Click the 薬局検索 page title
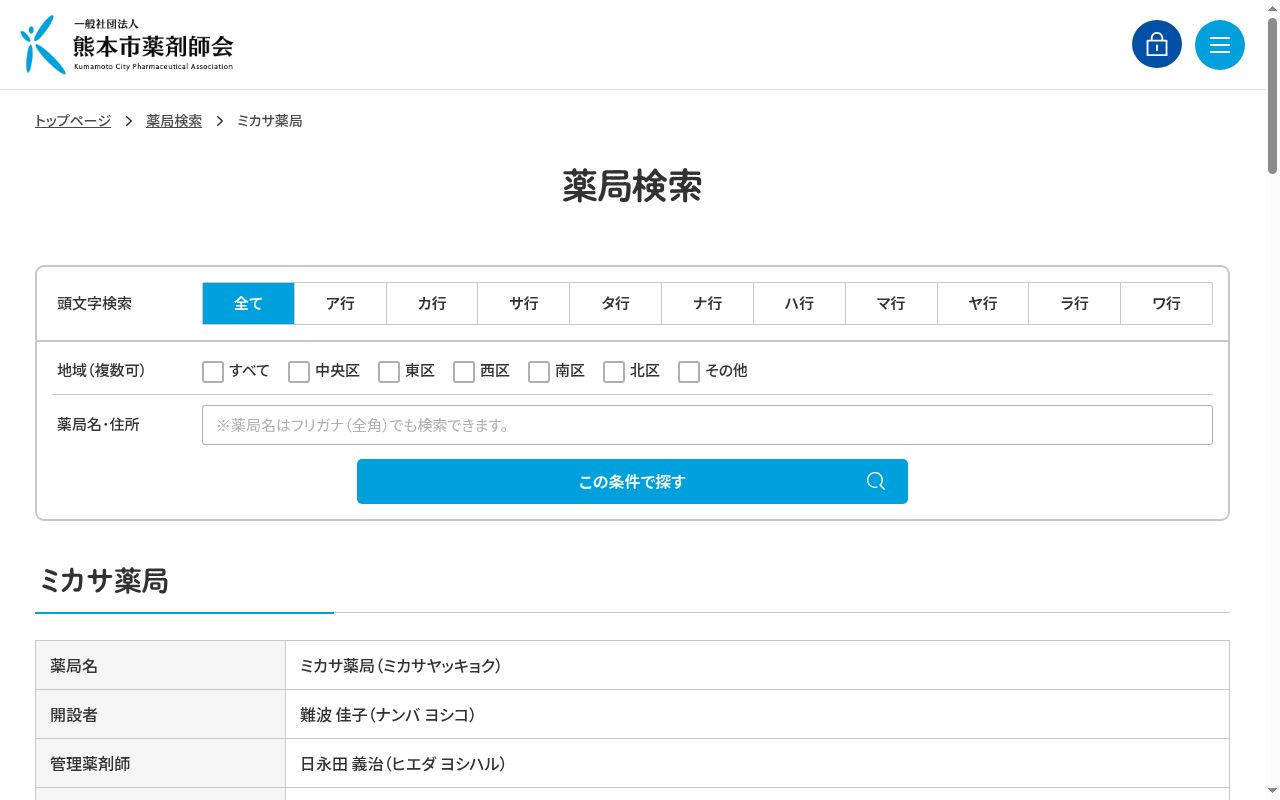The width and height of the screenshot is (1280, 800). click(632, 187)
